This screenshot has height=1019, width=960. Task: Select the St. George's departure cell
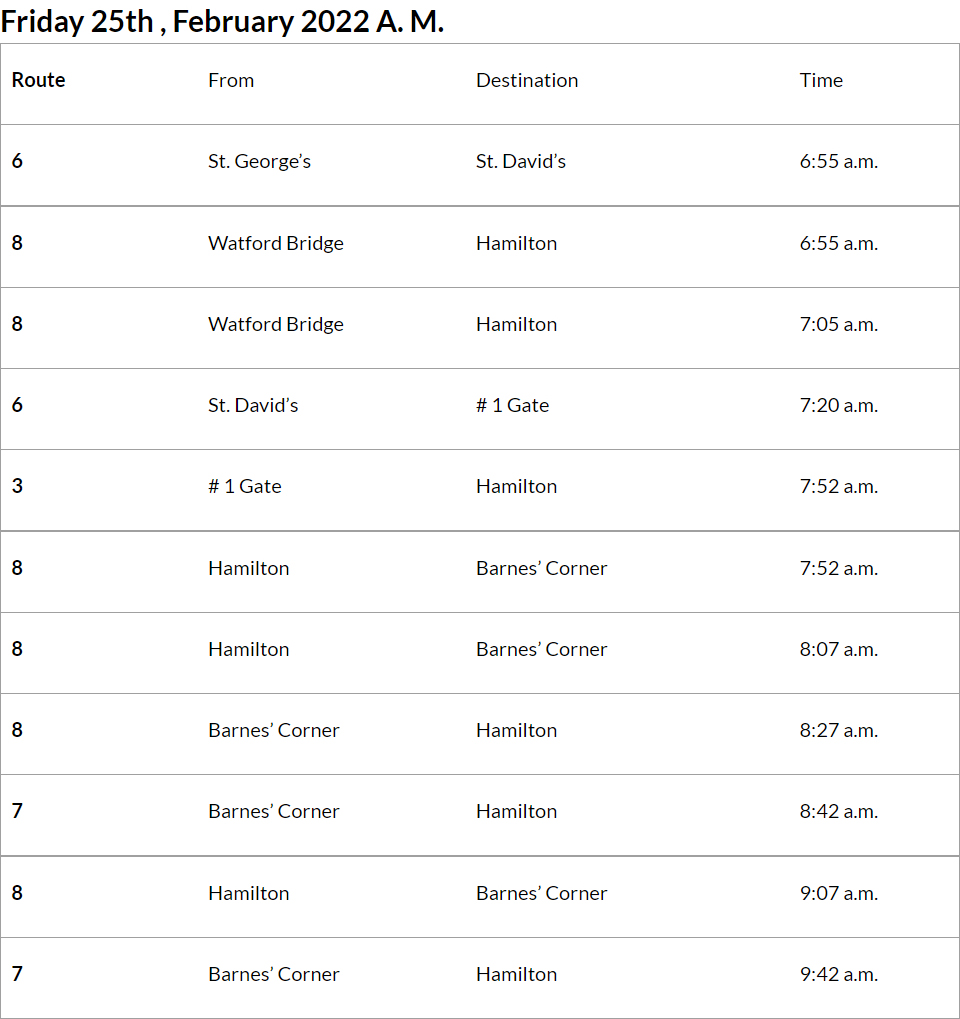coord(259,162)
